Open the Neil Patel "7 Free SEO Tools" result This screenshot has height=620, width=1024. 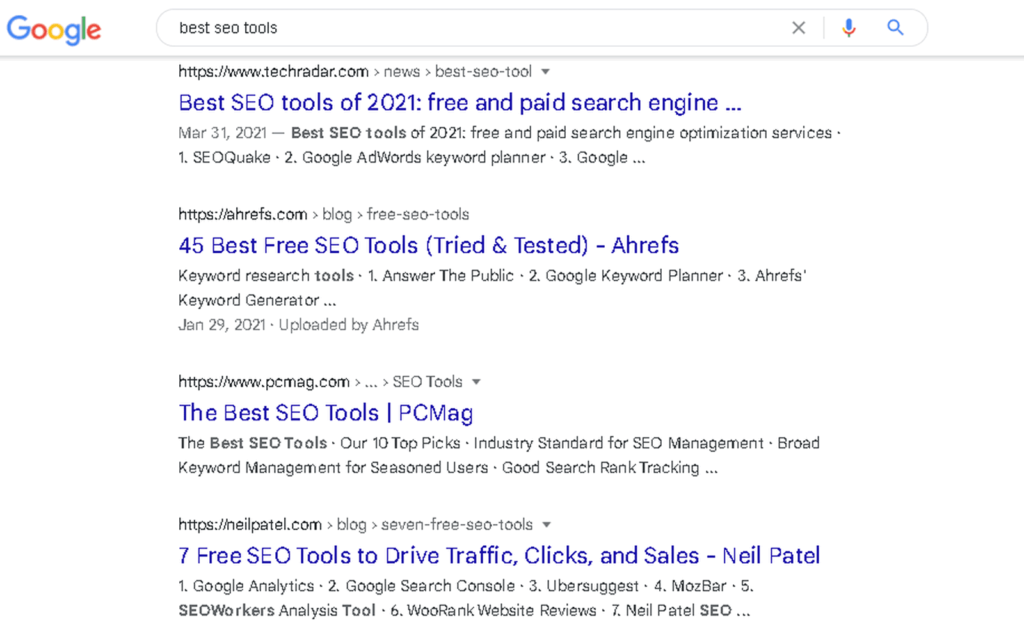coord(499,556)
